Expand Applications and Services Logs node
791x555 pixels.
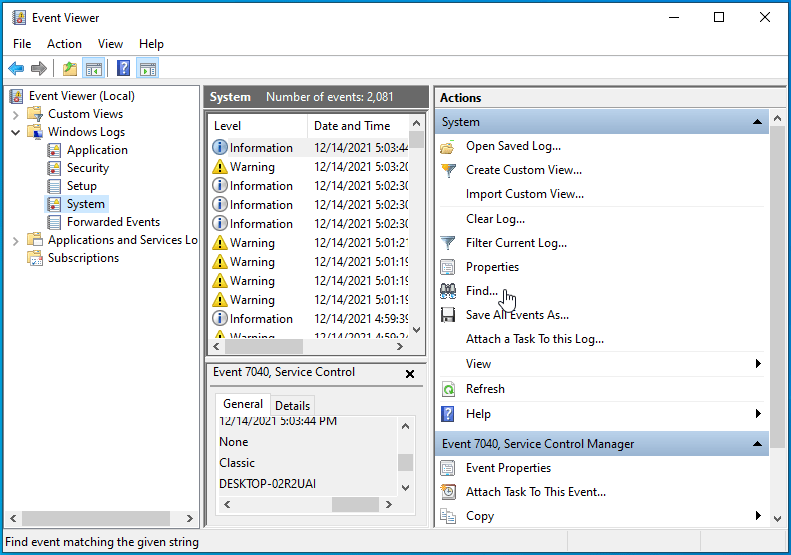[x=16, y=241]
